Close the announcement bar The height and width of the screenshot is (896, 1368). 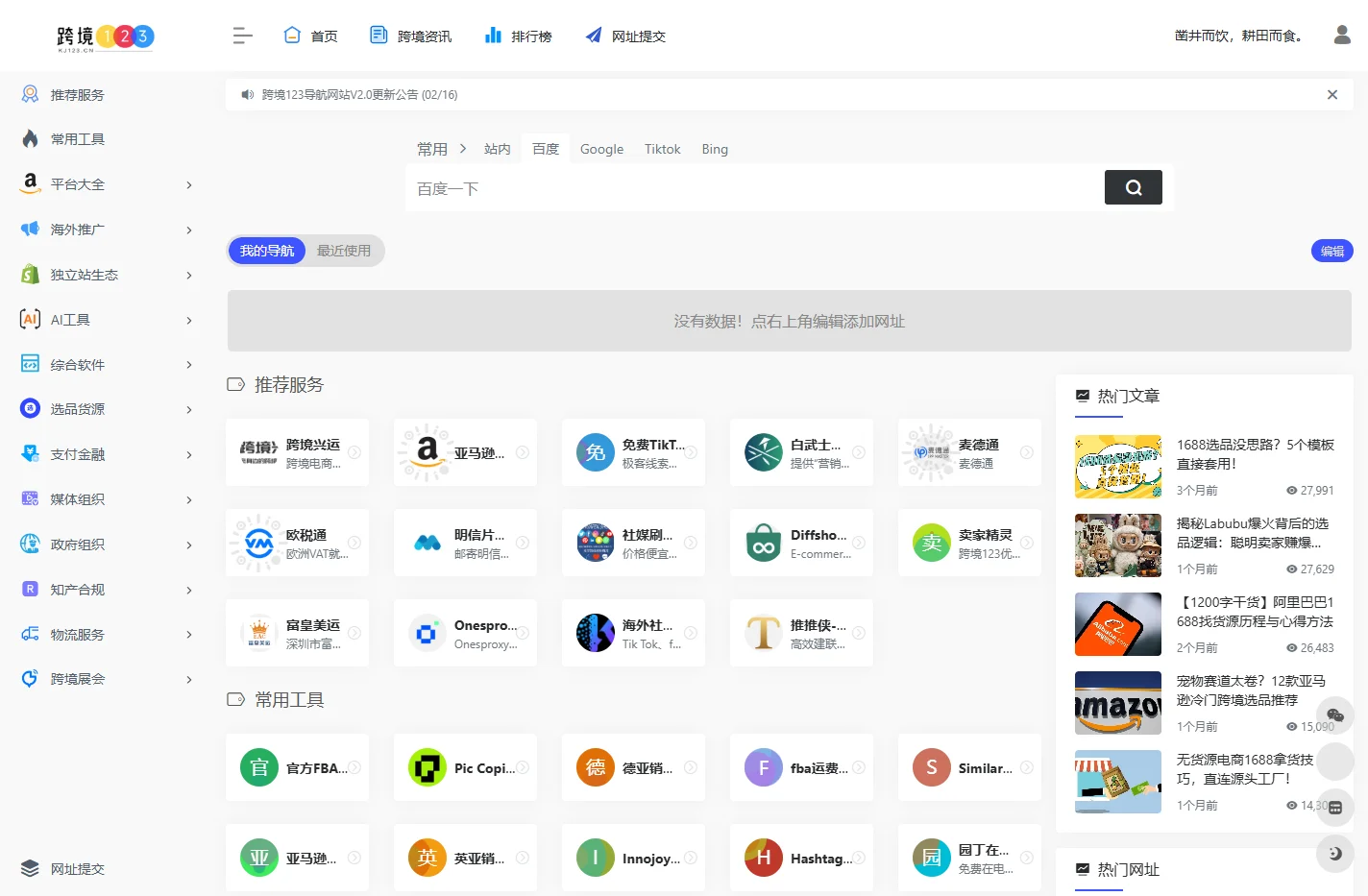[1332, 94]
